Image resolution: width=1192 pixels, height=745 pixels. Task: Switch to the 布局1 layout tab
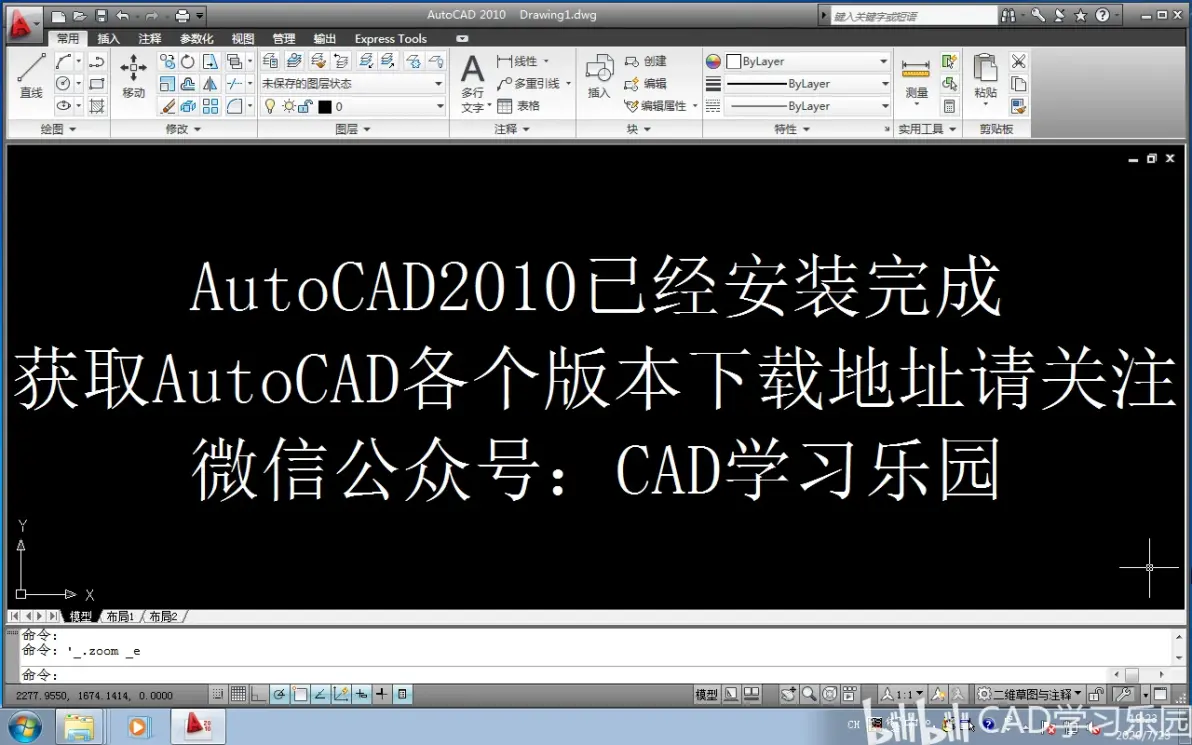click(x=120, y=617)
